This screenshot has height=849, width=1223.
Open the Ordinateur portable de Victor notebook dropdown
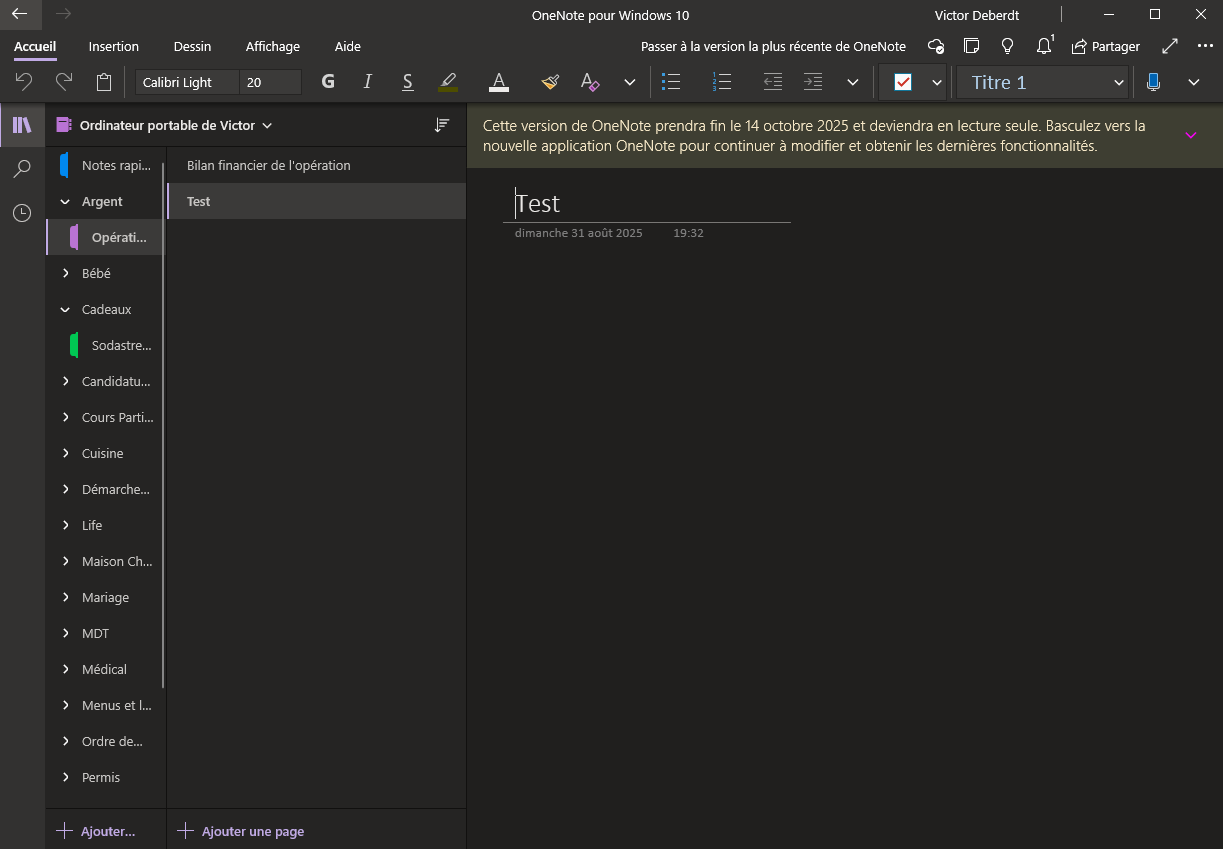(165, 125)
